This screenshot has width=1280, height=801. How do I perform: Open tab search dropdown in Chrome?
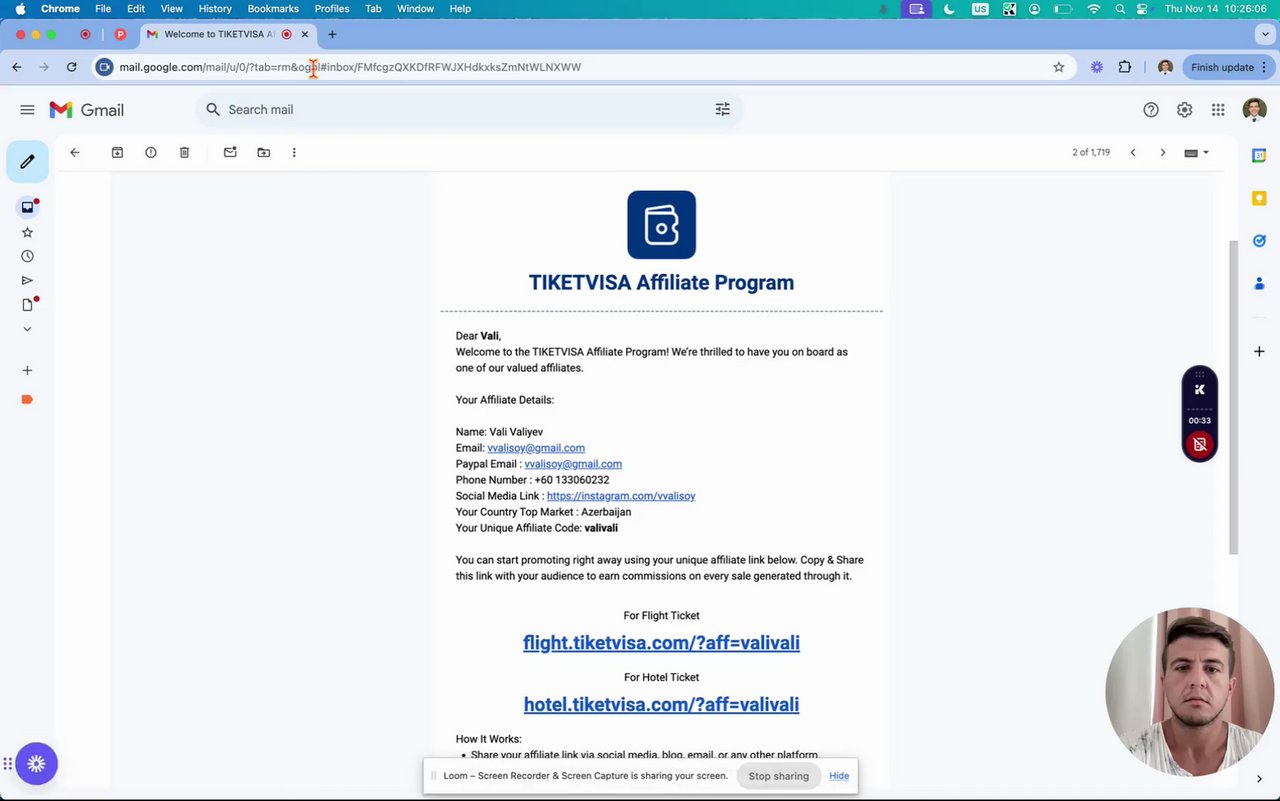point(1265,34)
